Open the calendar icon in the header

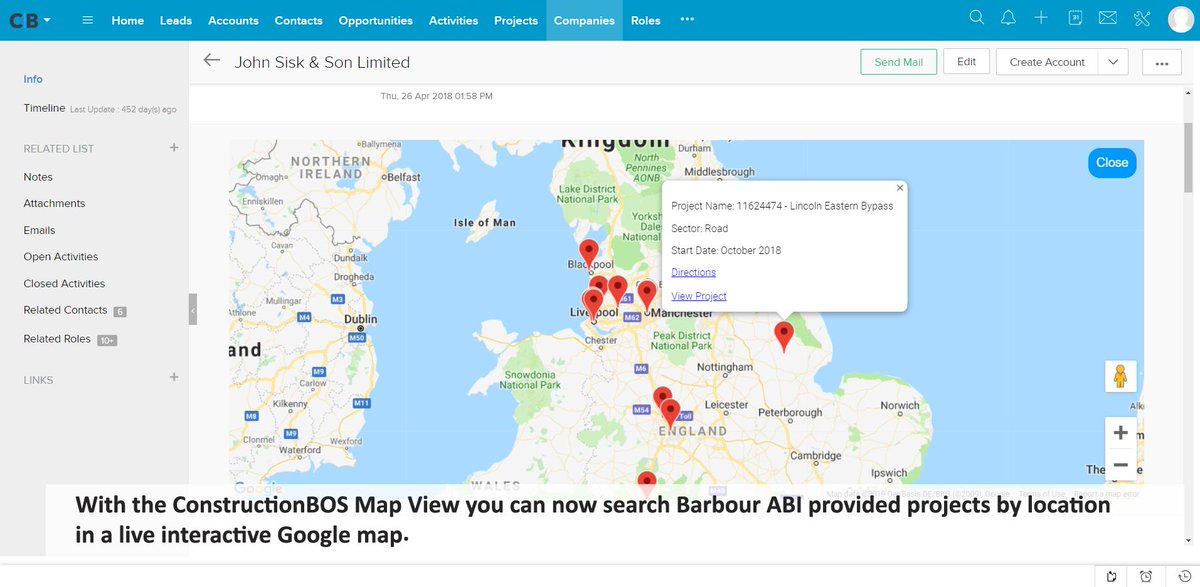1074,18
